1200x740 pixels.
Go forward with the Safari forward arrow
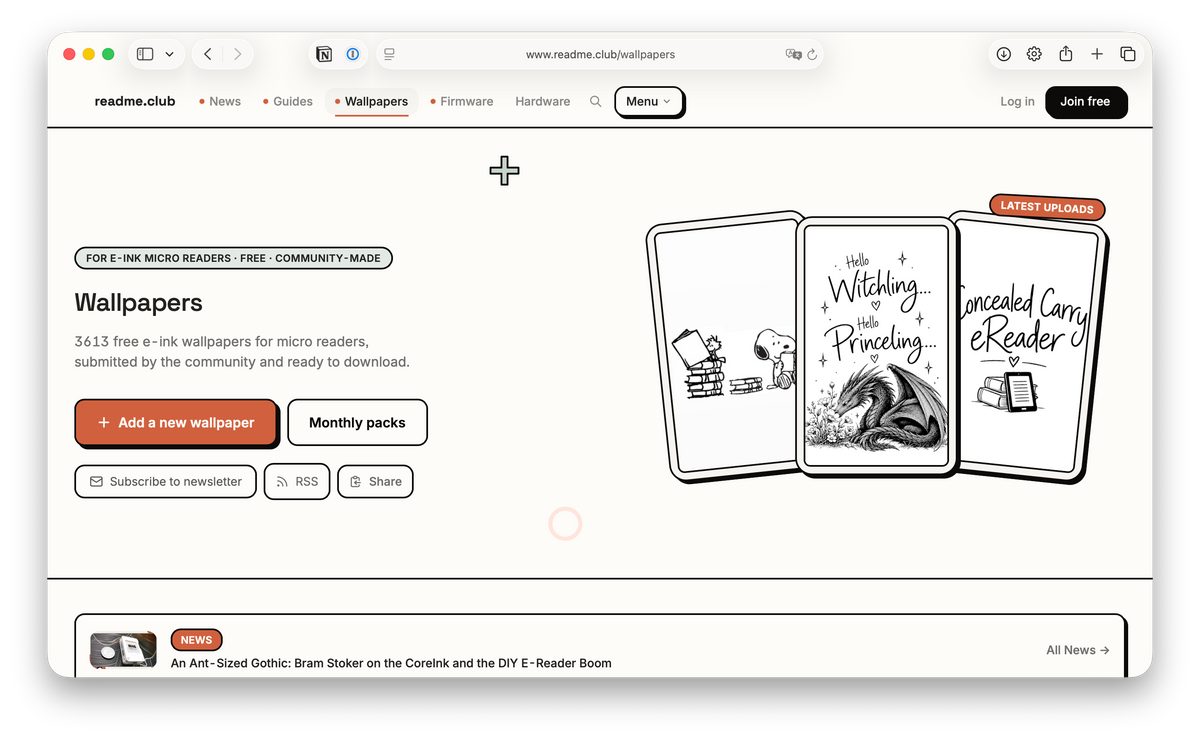point(237,54)
